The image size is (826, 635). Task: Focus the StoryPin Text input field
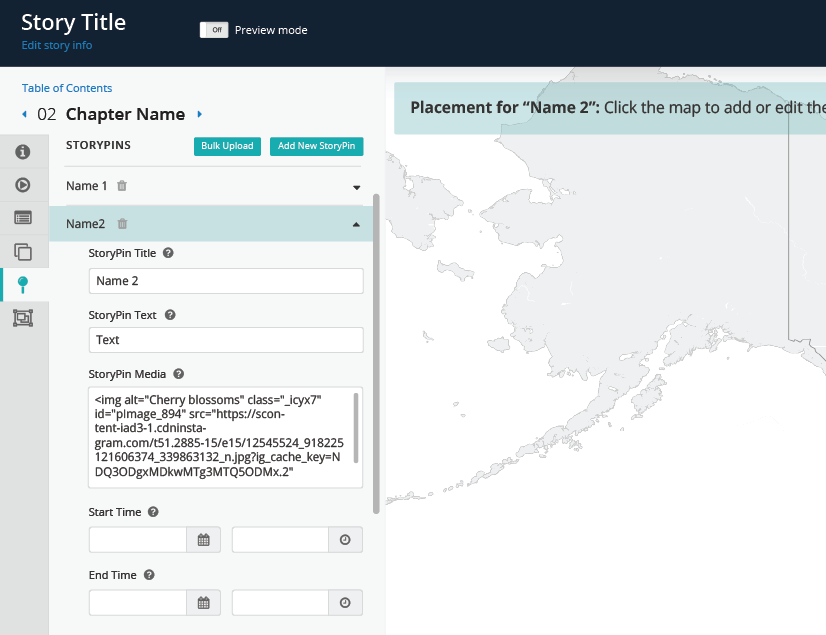[x=226, y=340]
